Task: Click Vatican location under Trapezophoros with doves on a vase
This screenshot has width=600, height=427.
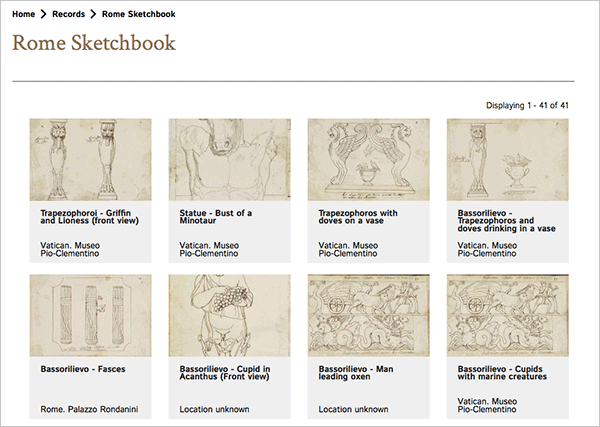Action: coord(348,249)
